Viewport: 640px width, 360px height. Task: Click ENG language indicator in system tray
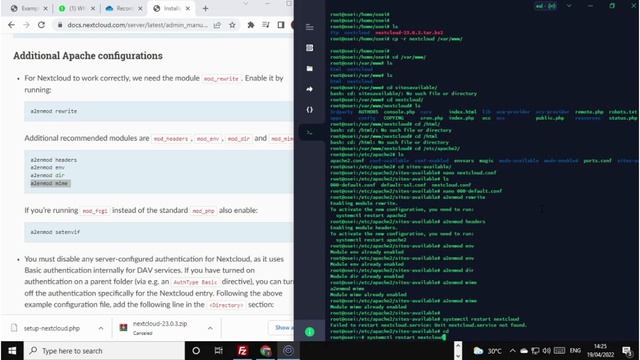tap(575, 351)
